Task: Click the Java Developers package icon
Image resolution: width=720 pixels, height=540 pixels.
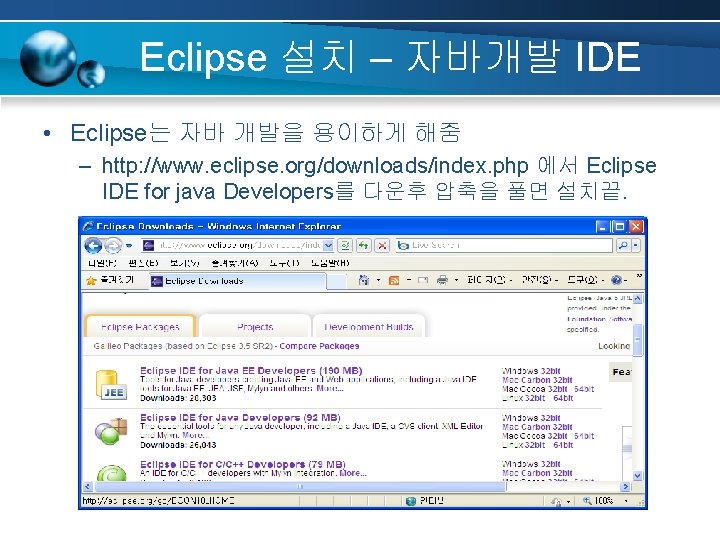Action: pos(111,431)
